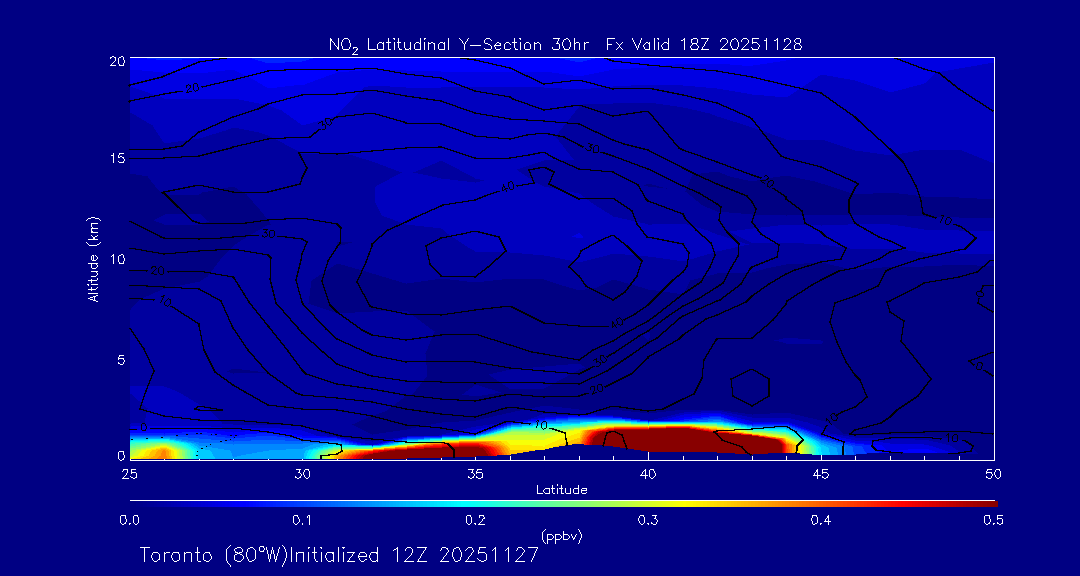
Task: Click the "(ppbv)" units label under colorbar
Action: [x=561, y=536]
